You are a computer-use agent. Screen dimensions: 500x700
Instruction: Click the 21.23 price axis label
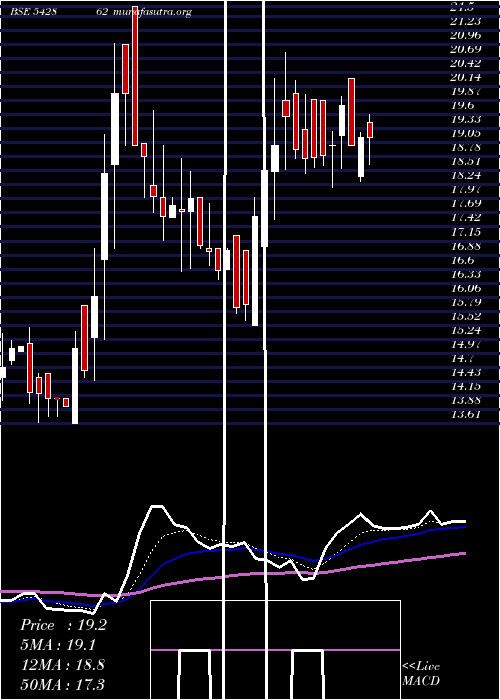point(466,21)
